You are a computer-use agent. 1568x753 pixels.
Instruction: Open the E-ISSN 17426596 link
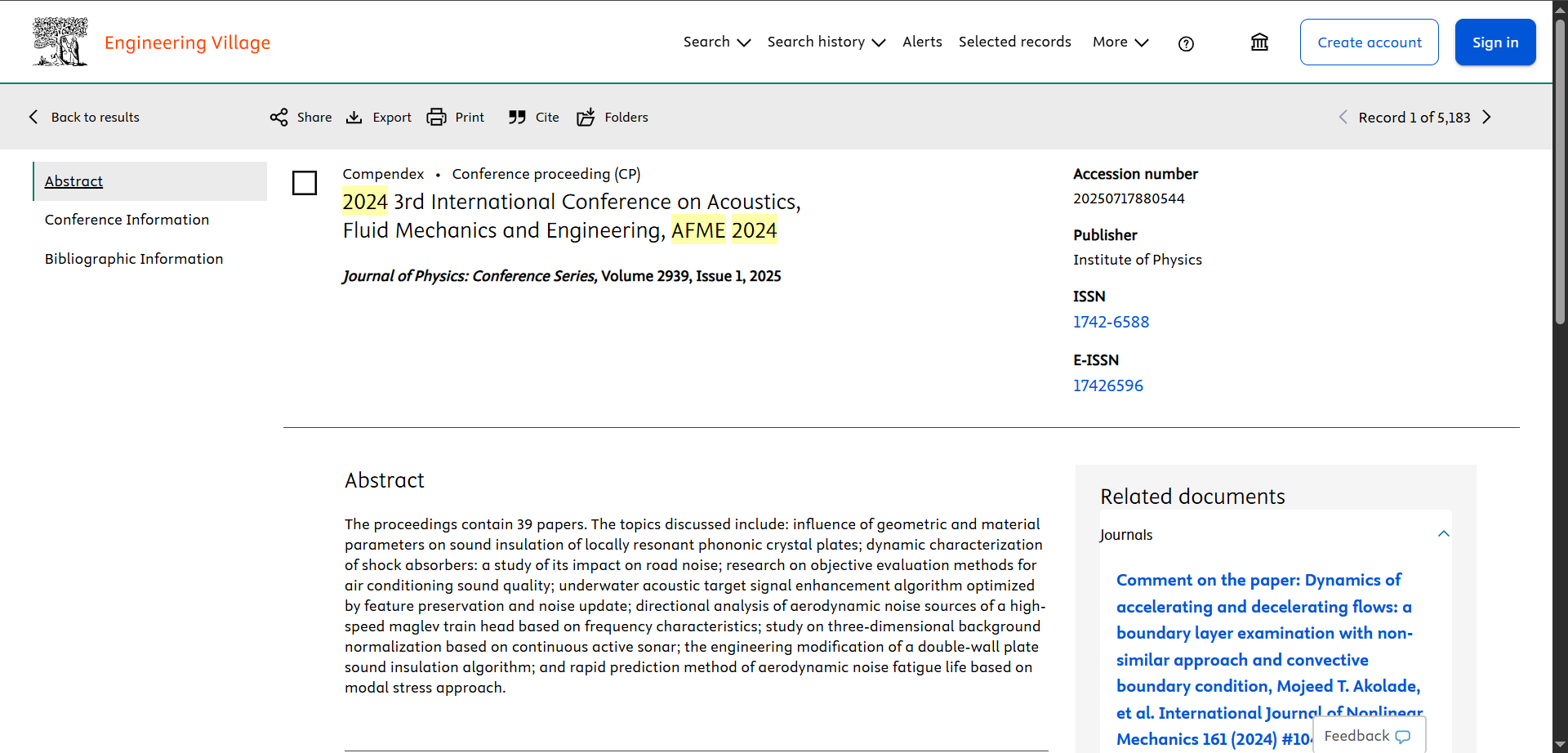click(x=1108, y=385)
